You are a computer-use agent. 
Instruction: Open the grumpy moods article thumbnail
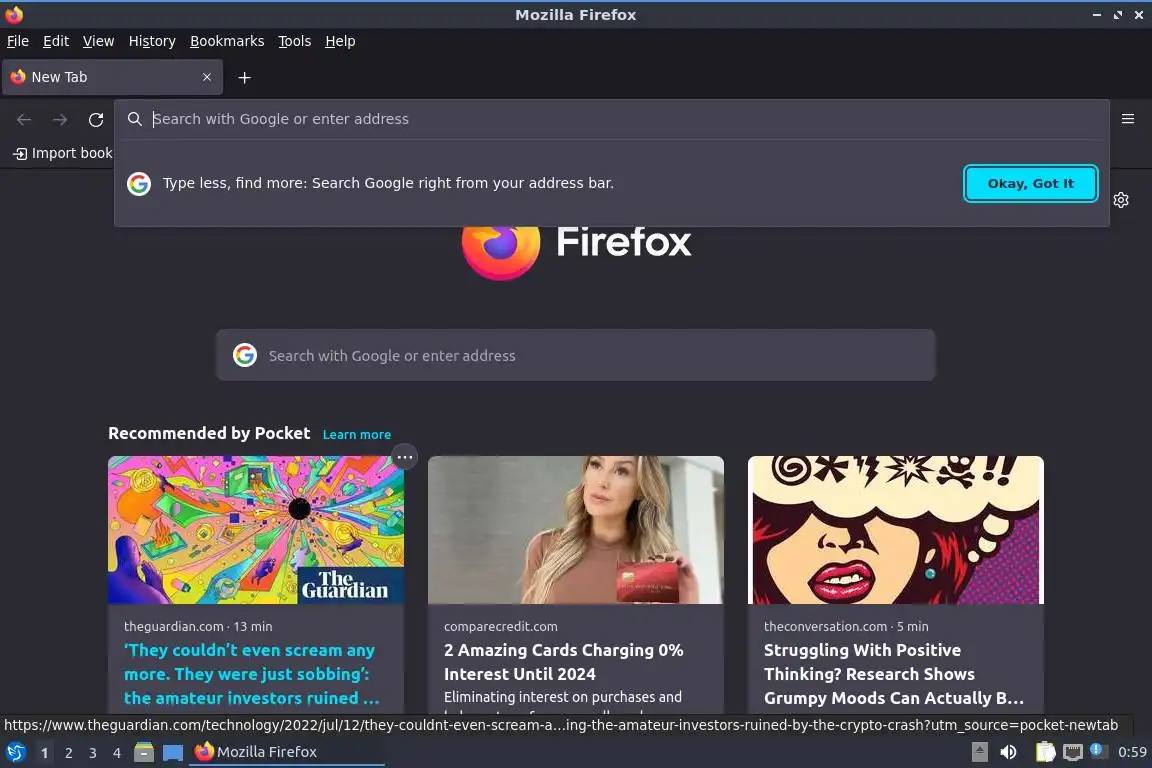(896, 530)
